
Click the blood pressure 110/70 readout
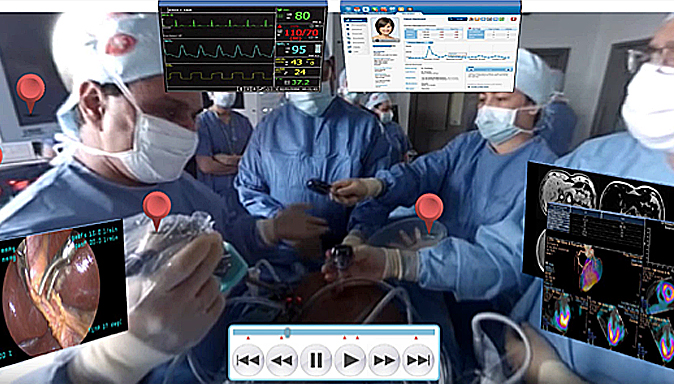[301, 33]
